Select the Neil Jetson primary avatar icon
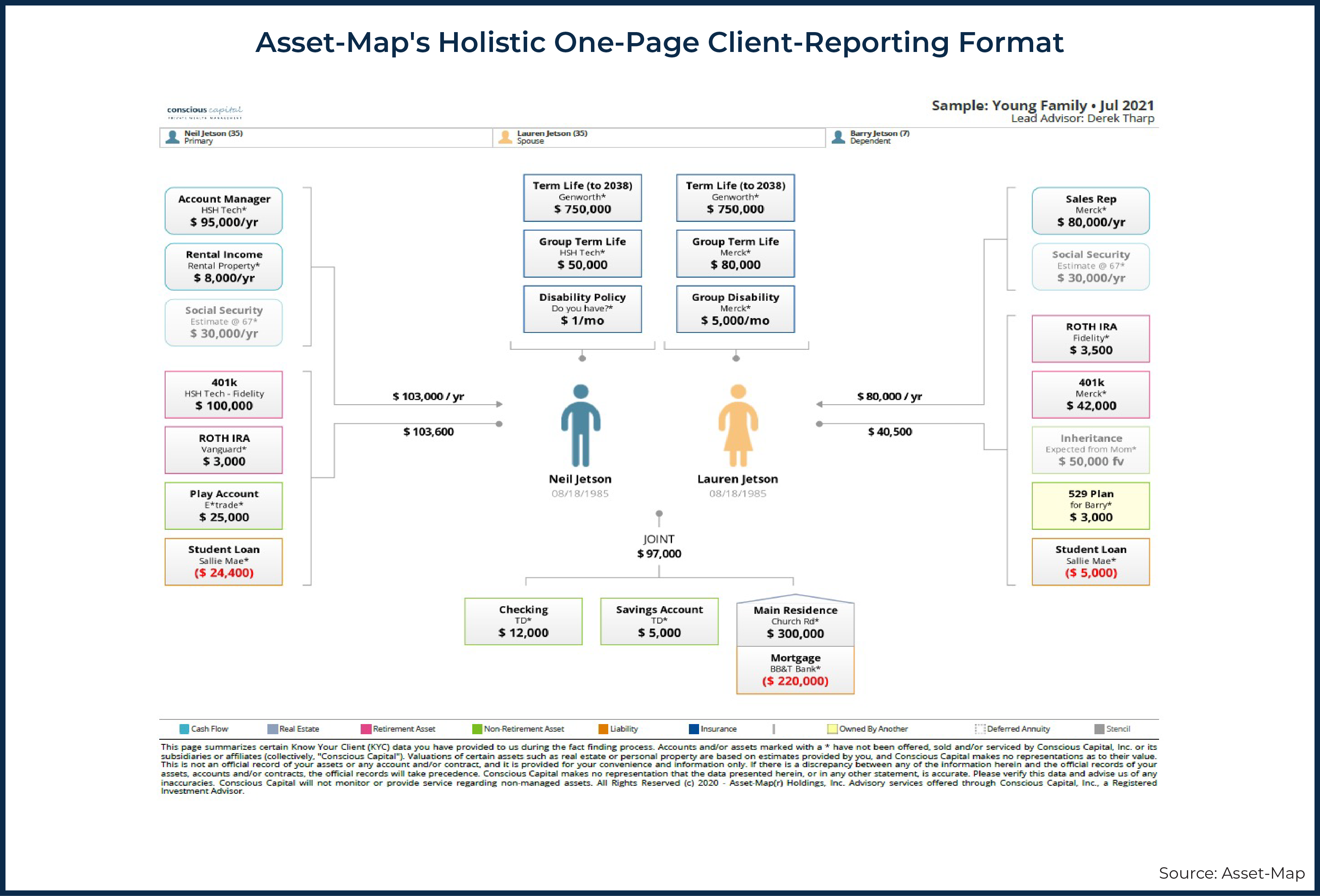1320x896 pixels. (172, 137)
